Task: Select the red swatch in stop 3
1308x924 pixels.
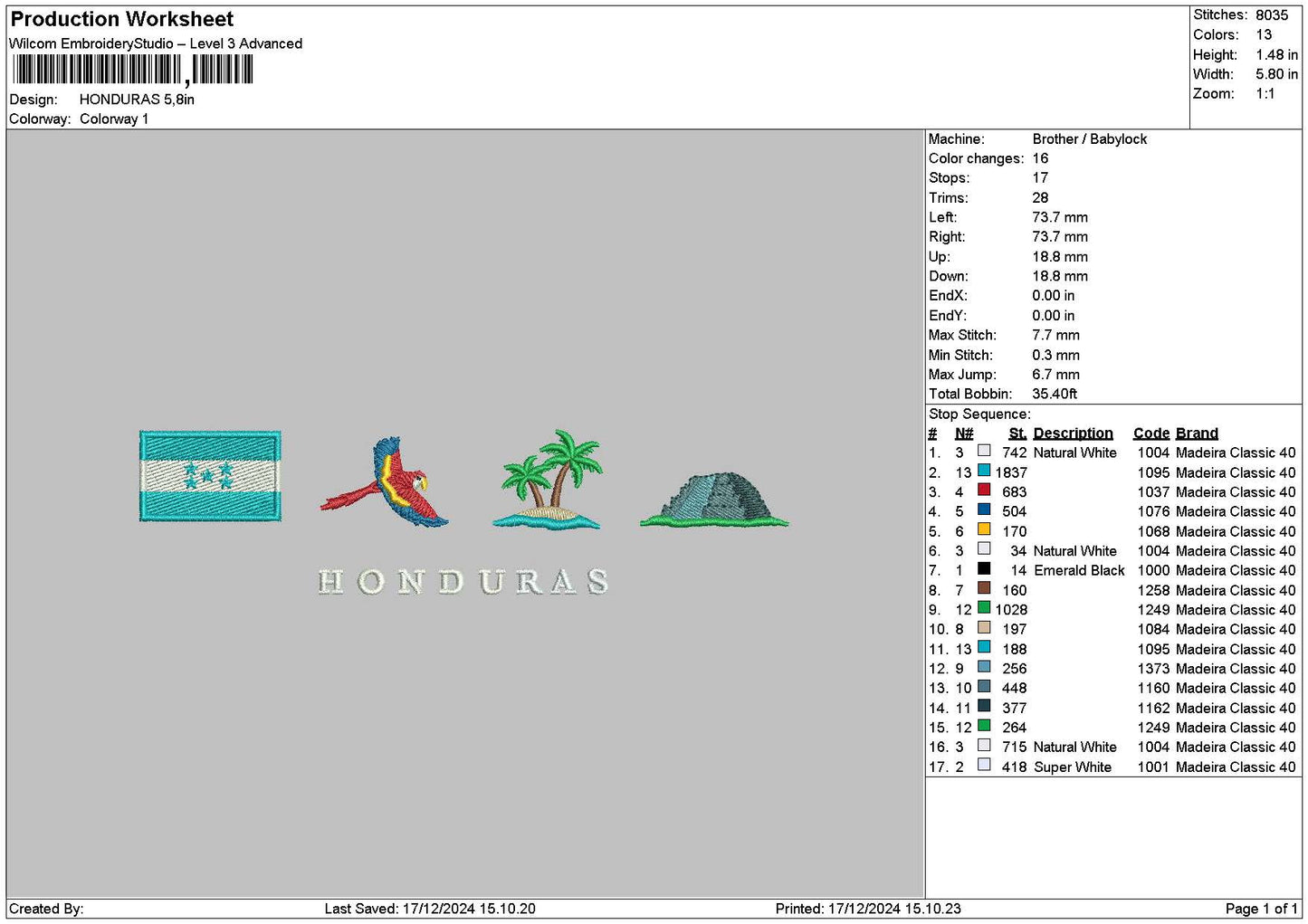Action: (x=984, y=491)
